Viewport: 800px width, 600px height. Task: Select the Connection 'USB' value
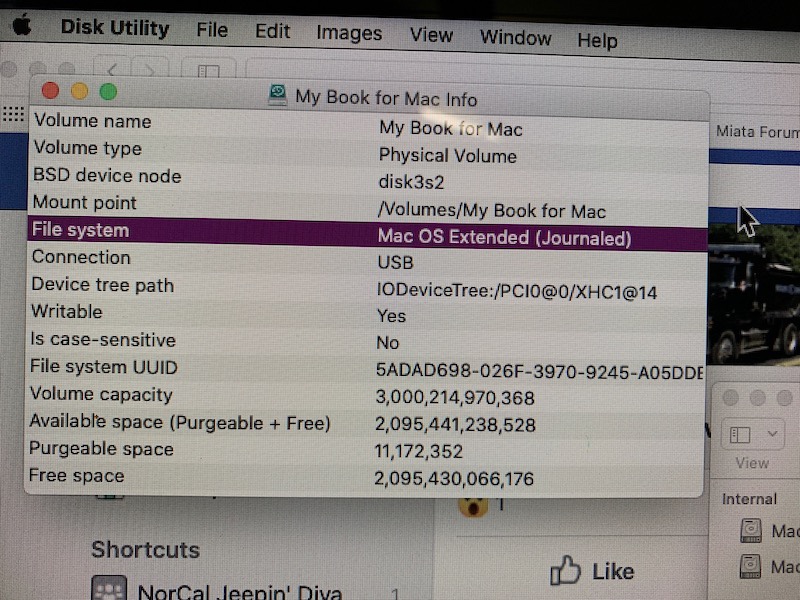click(395, 263)
